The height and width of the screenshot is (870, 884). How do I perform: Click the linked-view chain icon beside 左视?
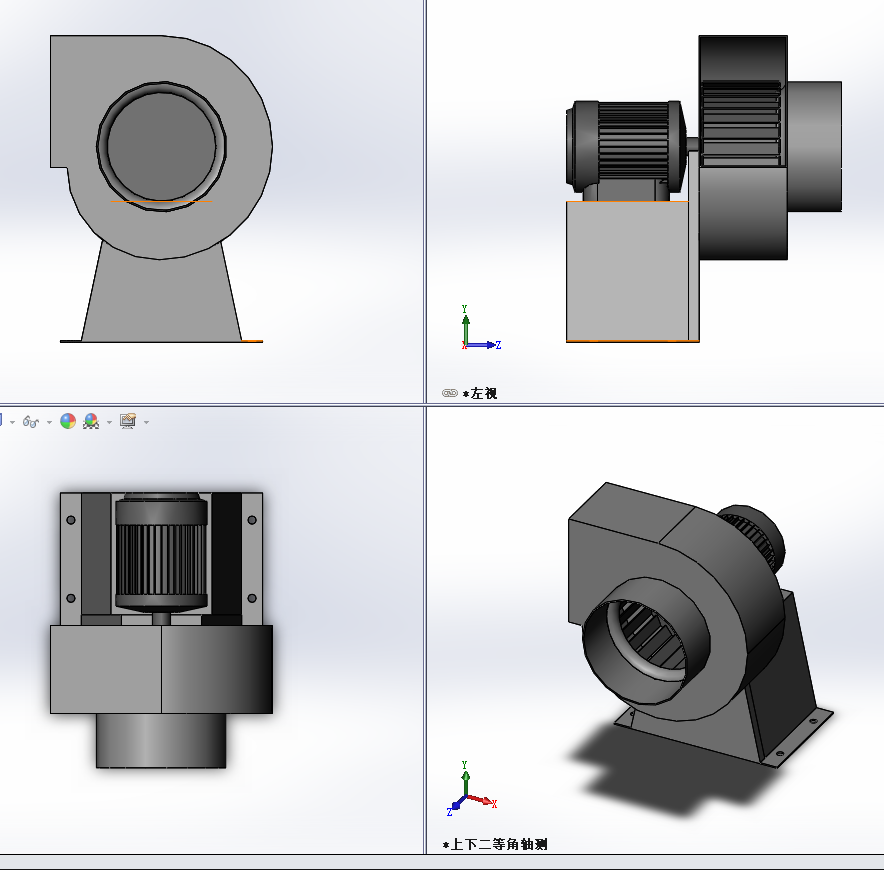tap(450, 393)
